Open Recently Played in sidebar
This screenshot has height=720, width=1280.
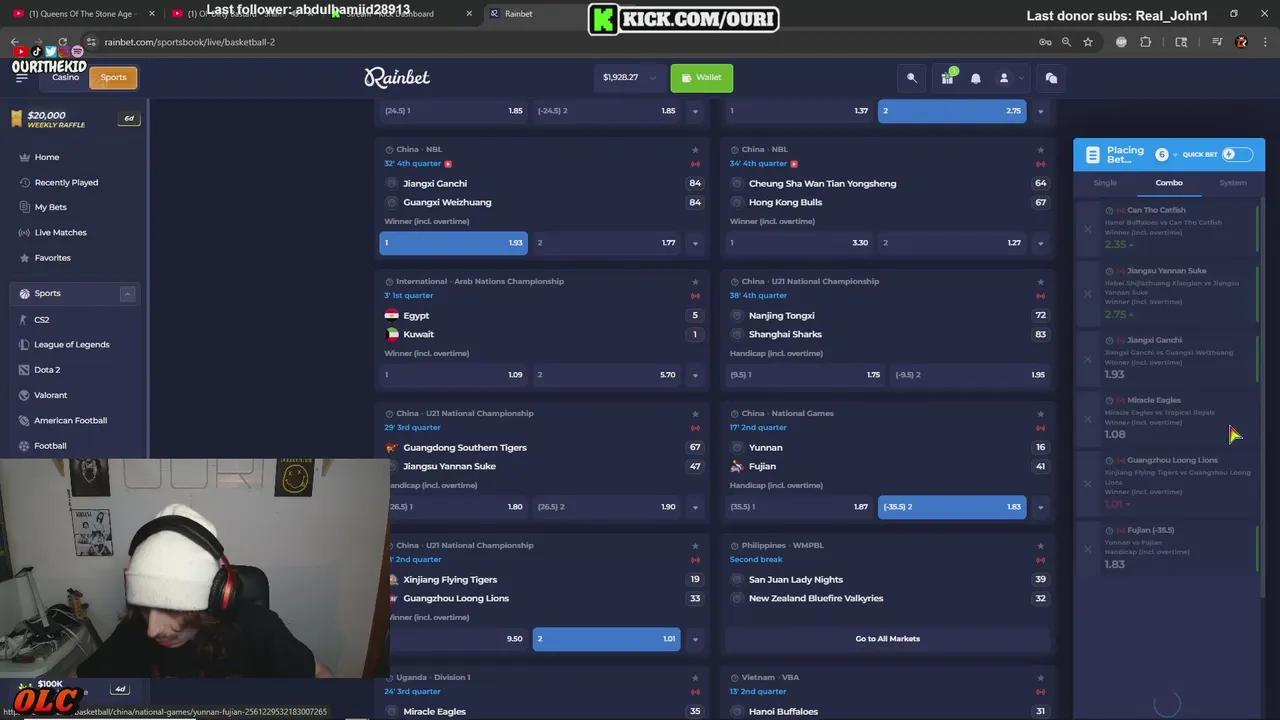click(66, 182)
